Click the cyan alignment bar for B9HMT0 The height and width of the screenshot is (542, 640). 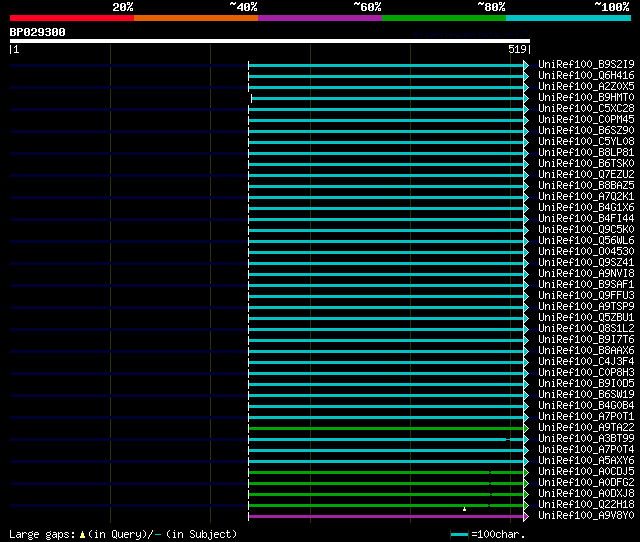pos(388,98)
